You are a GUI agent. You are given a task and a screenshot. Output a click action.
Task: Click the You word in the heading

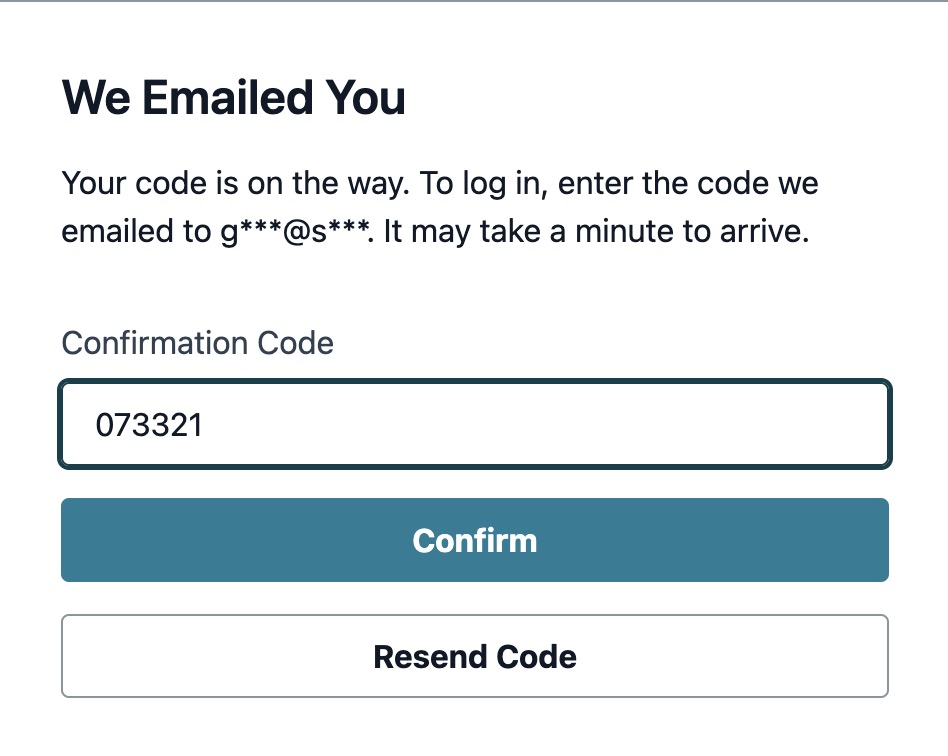coord(365,97)
